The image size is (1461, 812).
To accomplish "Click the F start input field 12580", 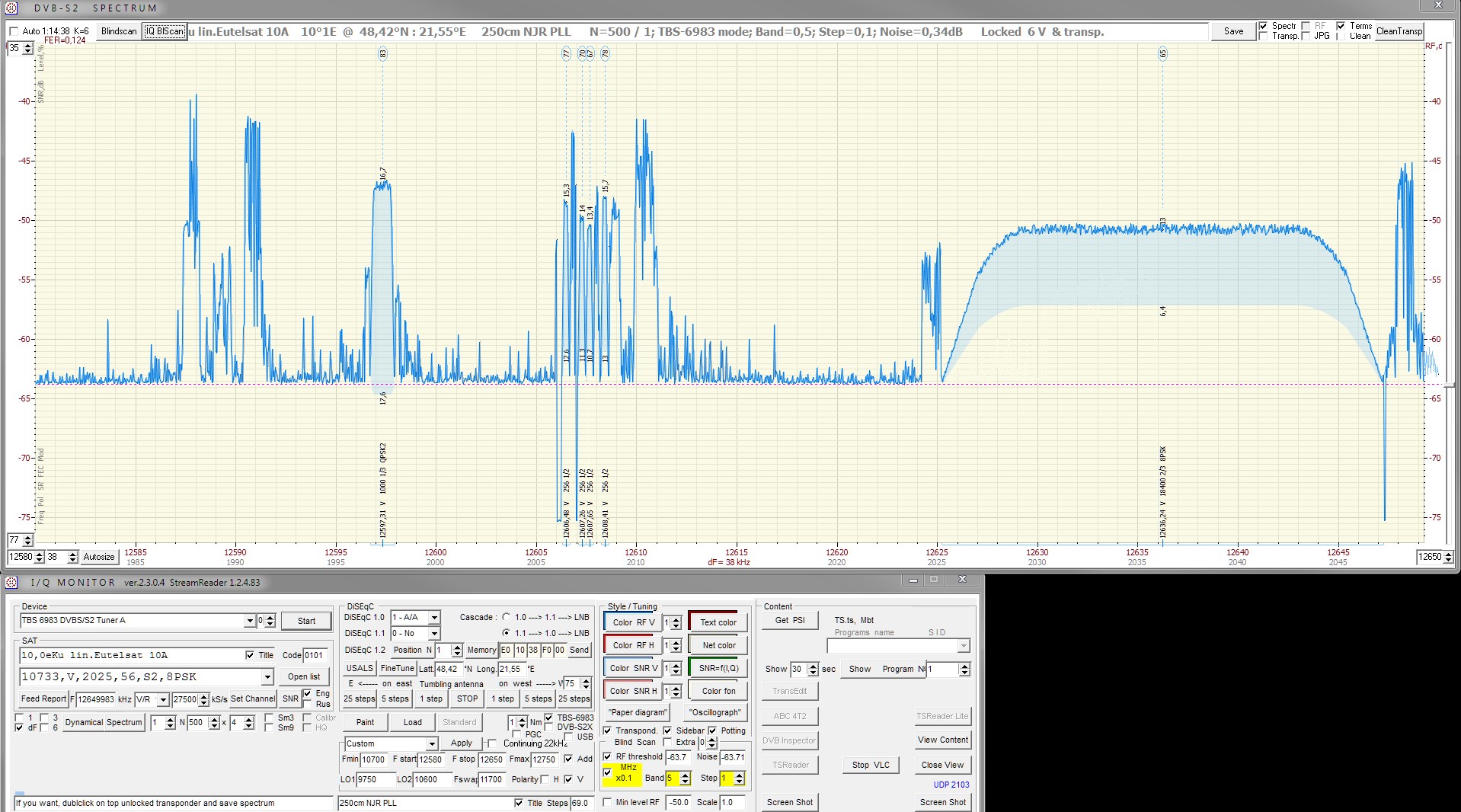I will click(x=431, y=759).
